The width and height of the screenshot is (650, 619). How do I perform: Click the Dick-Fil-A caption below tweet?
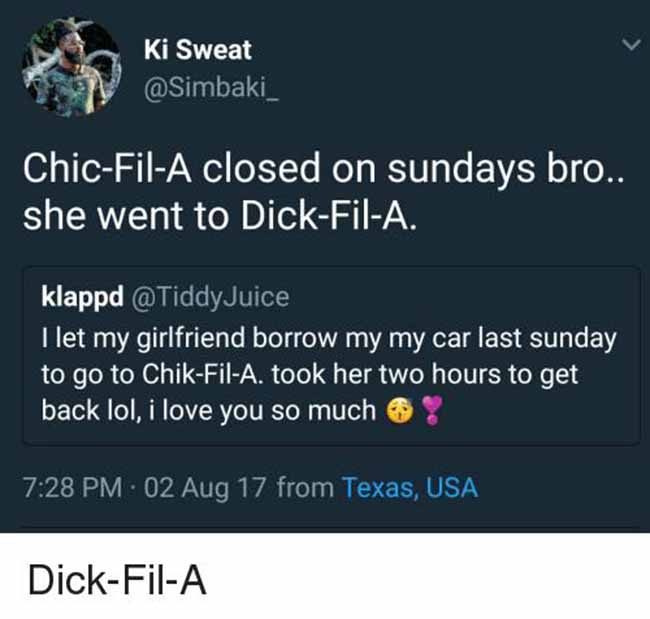[x=117, y=580]
